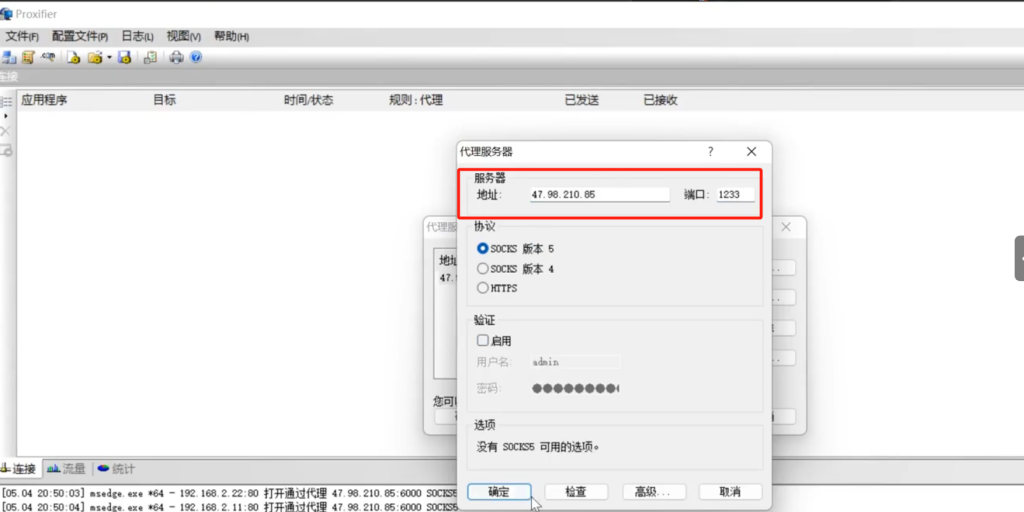
Task: Select SOCKS 版本 4 radio button
Action: pyautogui.click(x=483, y=268)
